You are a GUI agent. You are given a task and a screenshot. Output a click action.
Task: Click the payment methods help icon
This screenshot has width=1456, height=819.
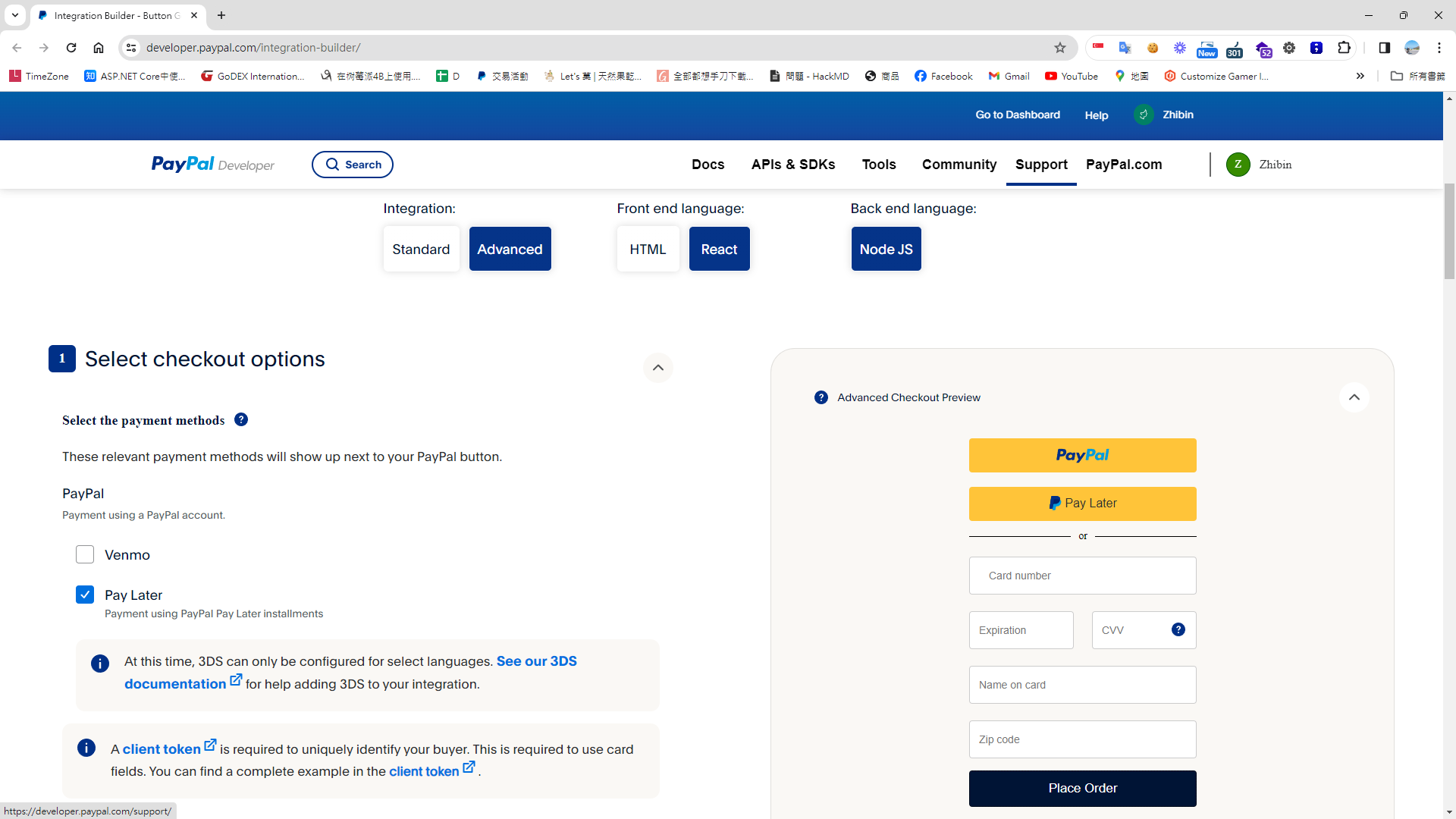click(x=241, y=419)
